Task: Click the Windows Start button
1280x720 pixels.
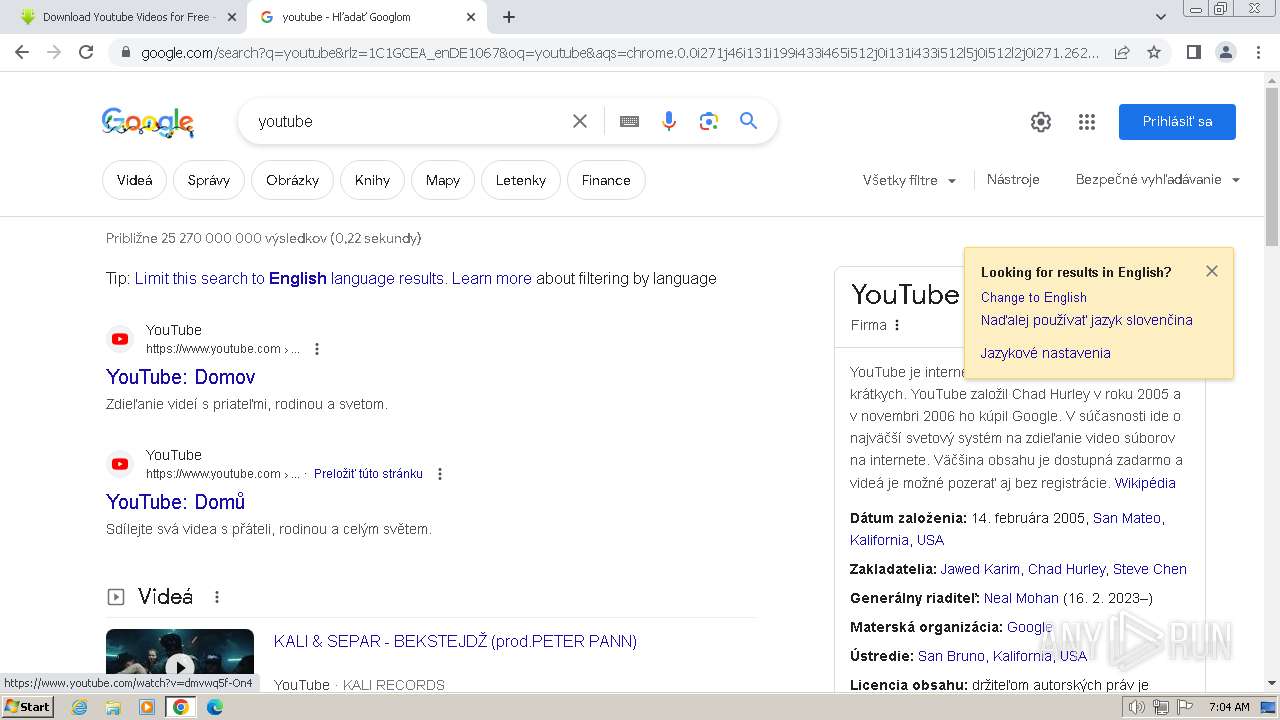Action: coord(28,707)
